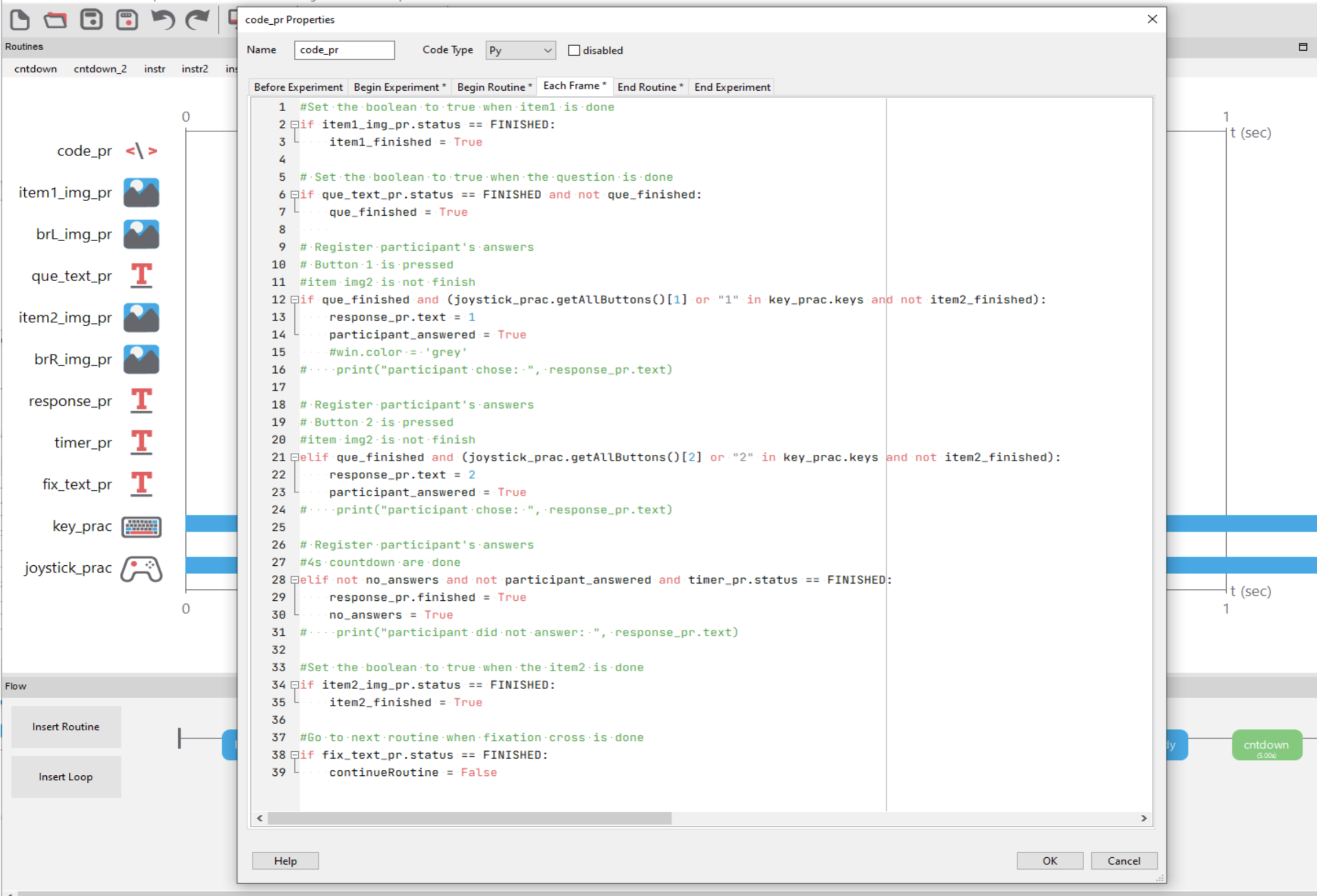The height and width of the screenshot is (896, 1317).
Task: Open the cntdown routine tab
Action: 36,69
